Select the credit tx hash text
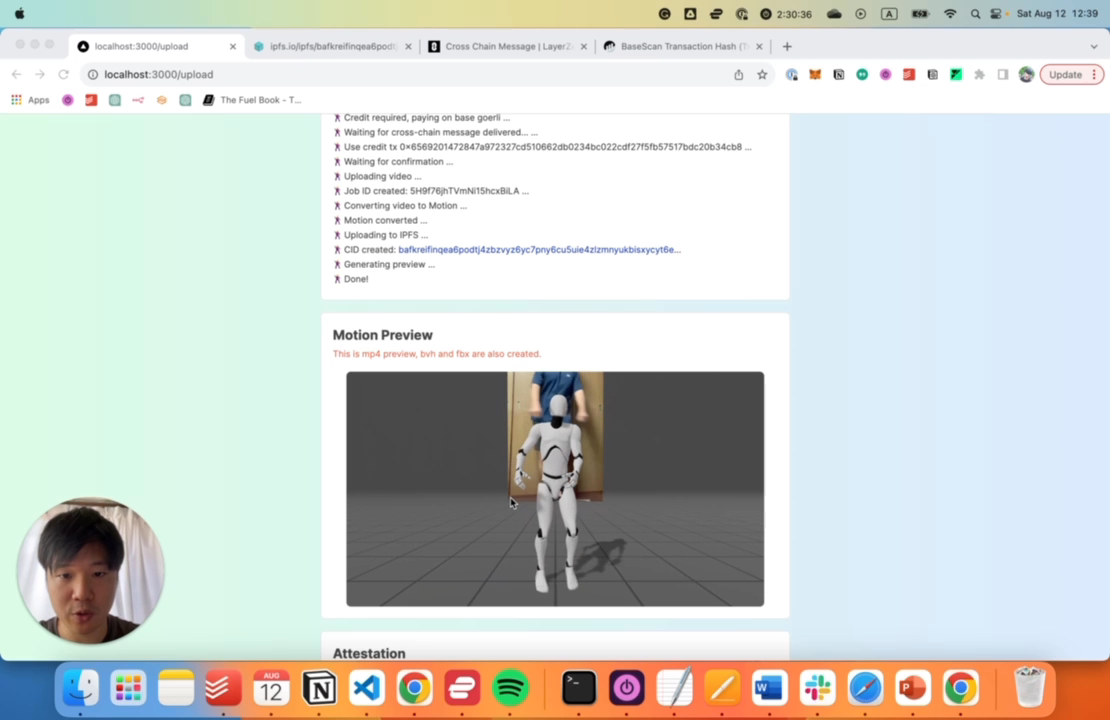 (x=570, y=147)
